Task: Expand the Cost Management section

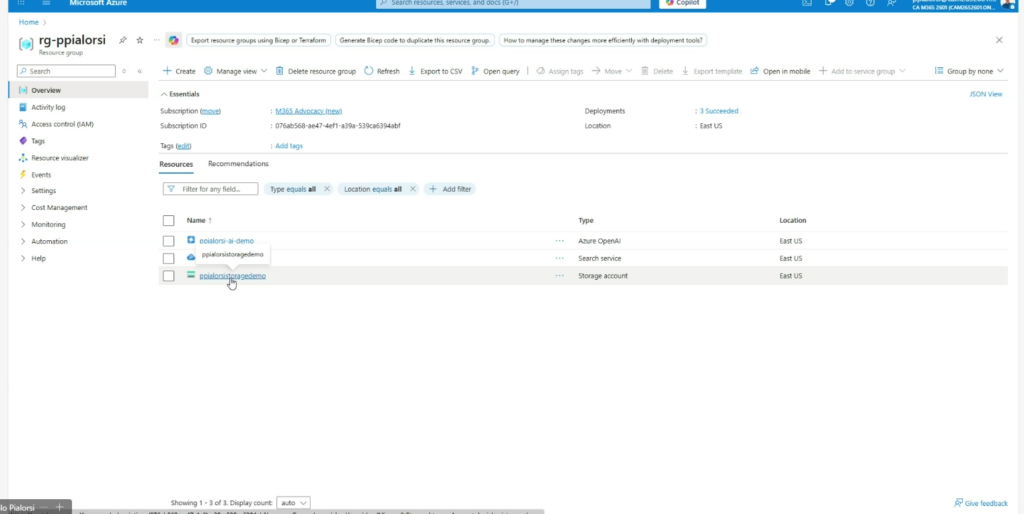Action: click(58, 208)
